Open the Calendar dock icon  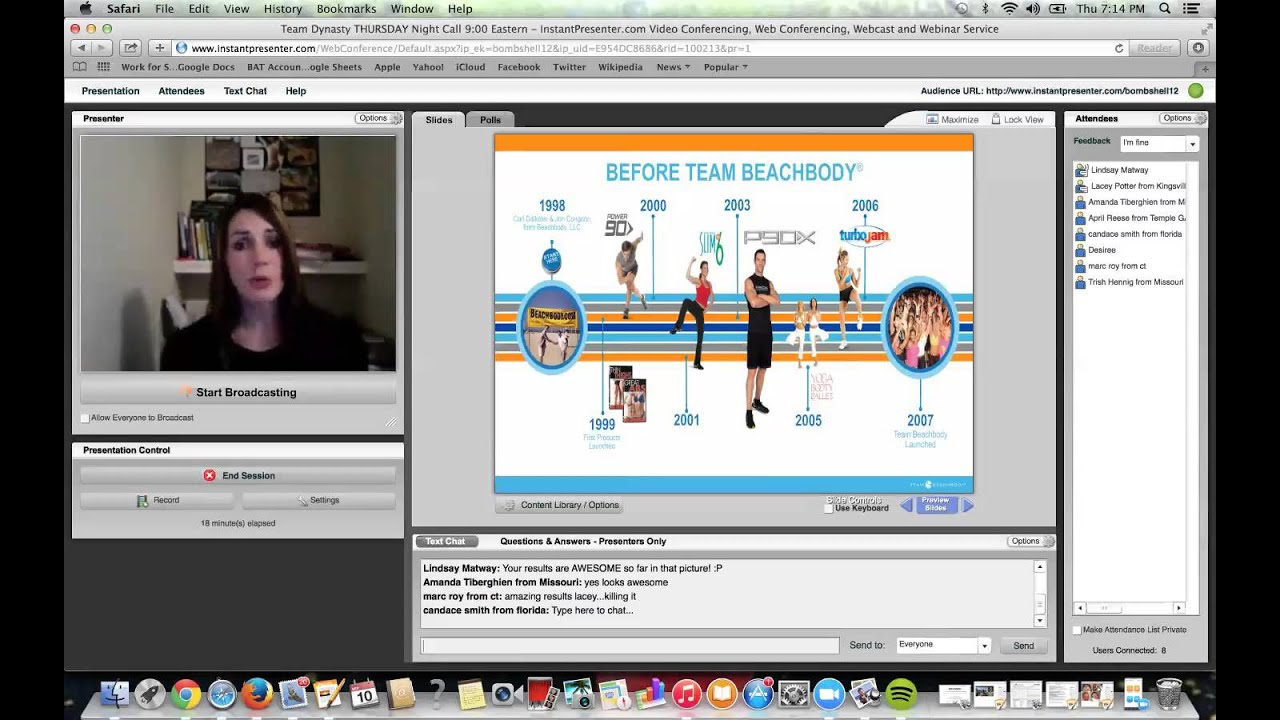click(363, 694)
